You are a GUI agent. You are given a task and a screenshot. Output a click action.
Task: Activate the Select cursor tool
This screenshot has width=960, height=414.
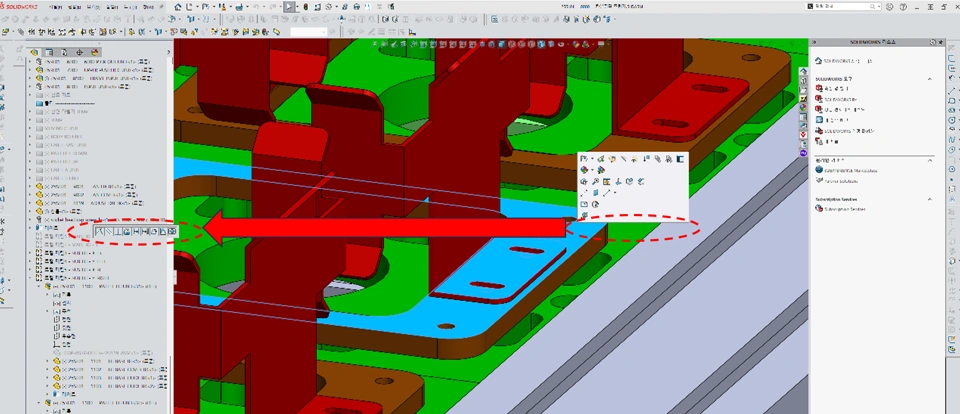coord(288,6)
